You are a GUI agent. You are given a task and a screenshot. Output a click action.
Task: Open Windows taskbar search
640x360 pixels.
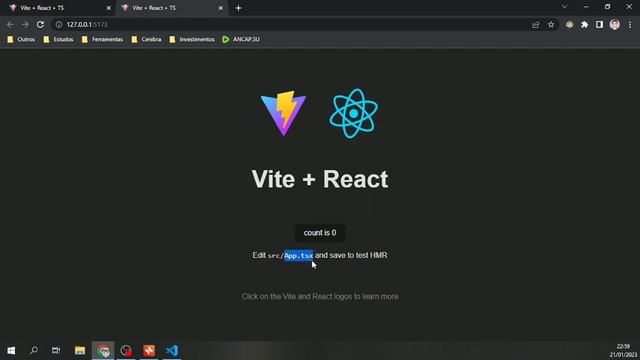(34, 351)
